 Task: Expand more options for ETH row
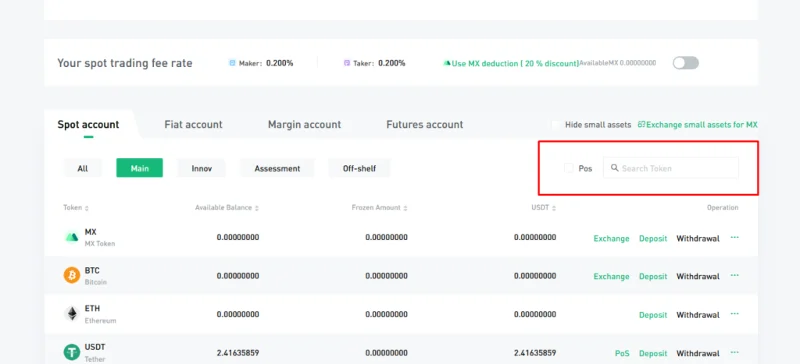[x=735, y=314]
